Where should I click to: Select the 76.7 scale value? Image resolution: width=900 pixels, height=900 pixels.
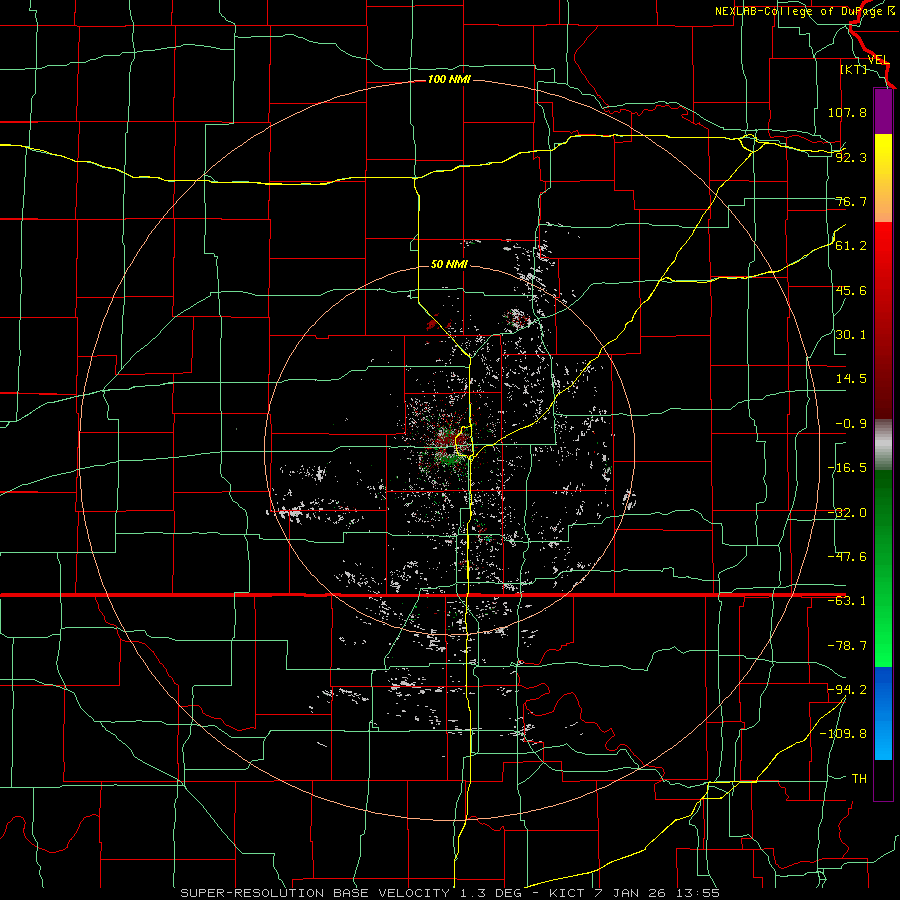point(851,201)
